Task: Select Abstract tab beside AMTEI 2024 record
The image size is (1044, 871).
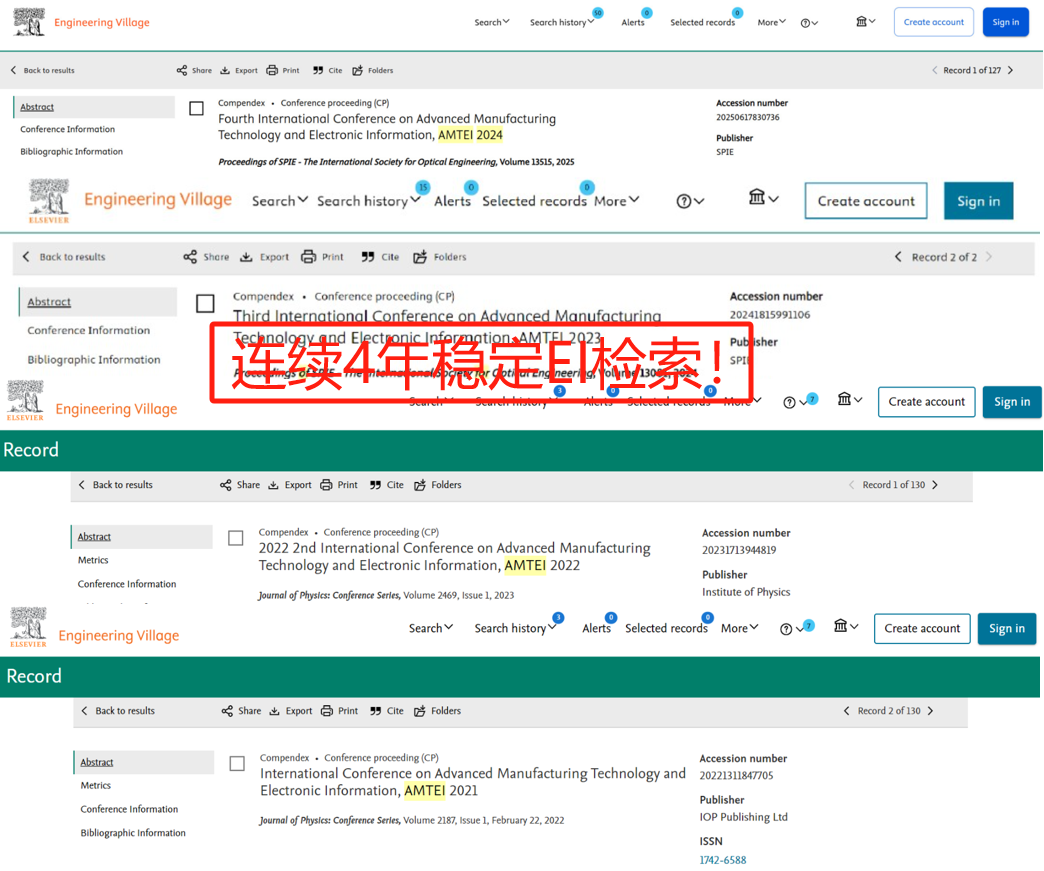Action: [x=94, y=107]
